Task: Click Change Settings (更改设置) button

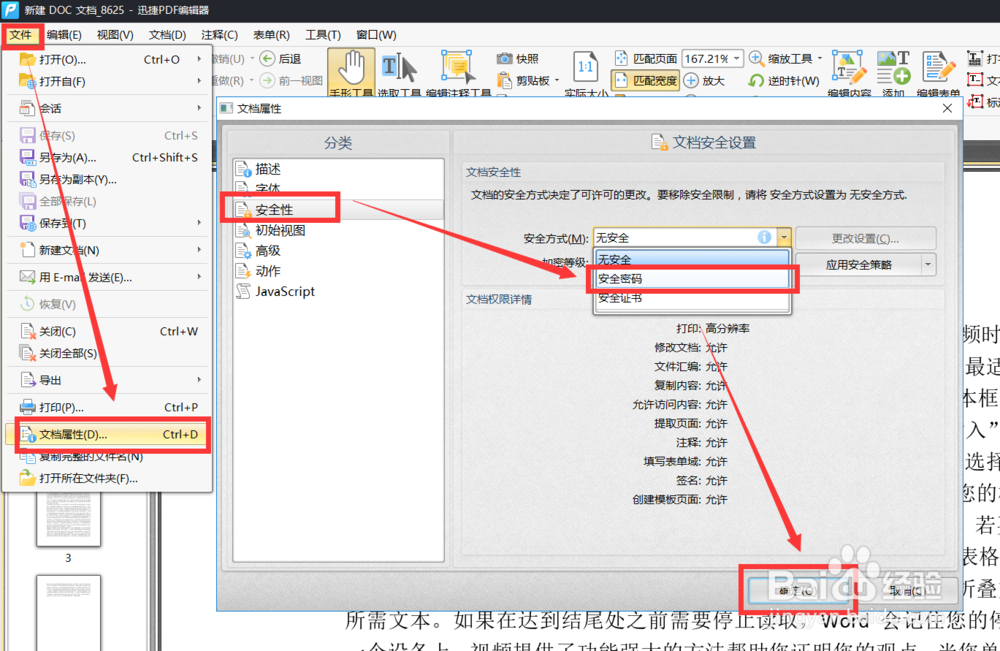Action: tap(865, 238)
